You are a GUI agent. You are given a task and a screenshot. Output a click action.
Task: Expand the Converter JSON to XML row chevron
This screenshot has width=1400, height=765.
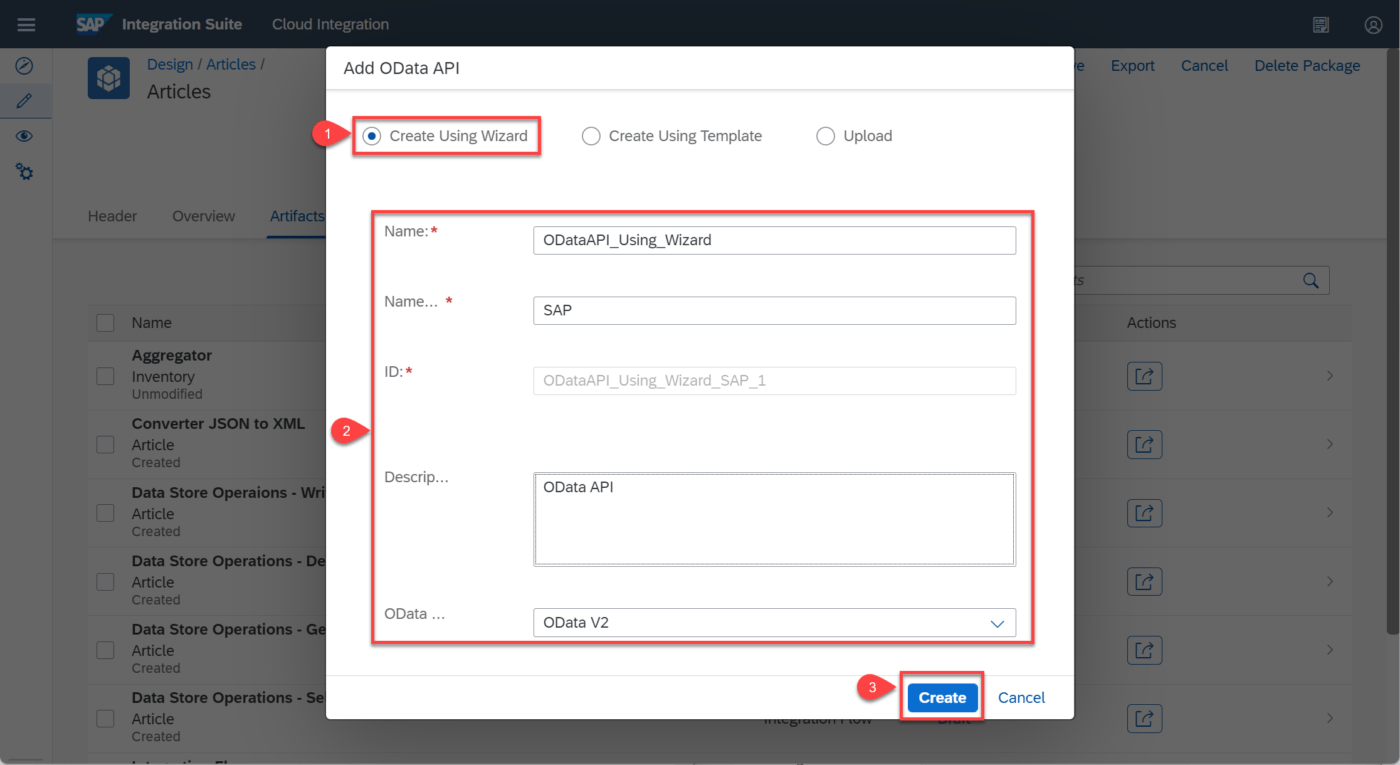coord(1330,444)
